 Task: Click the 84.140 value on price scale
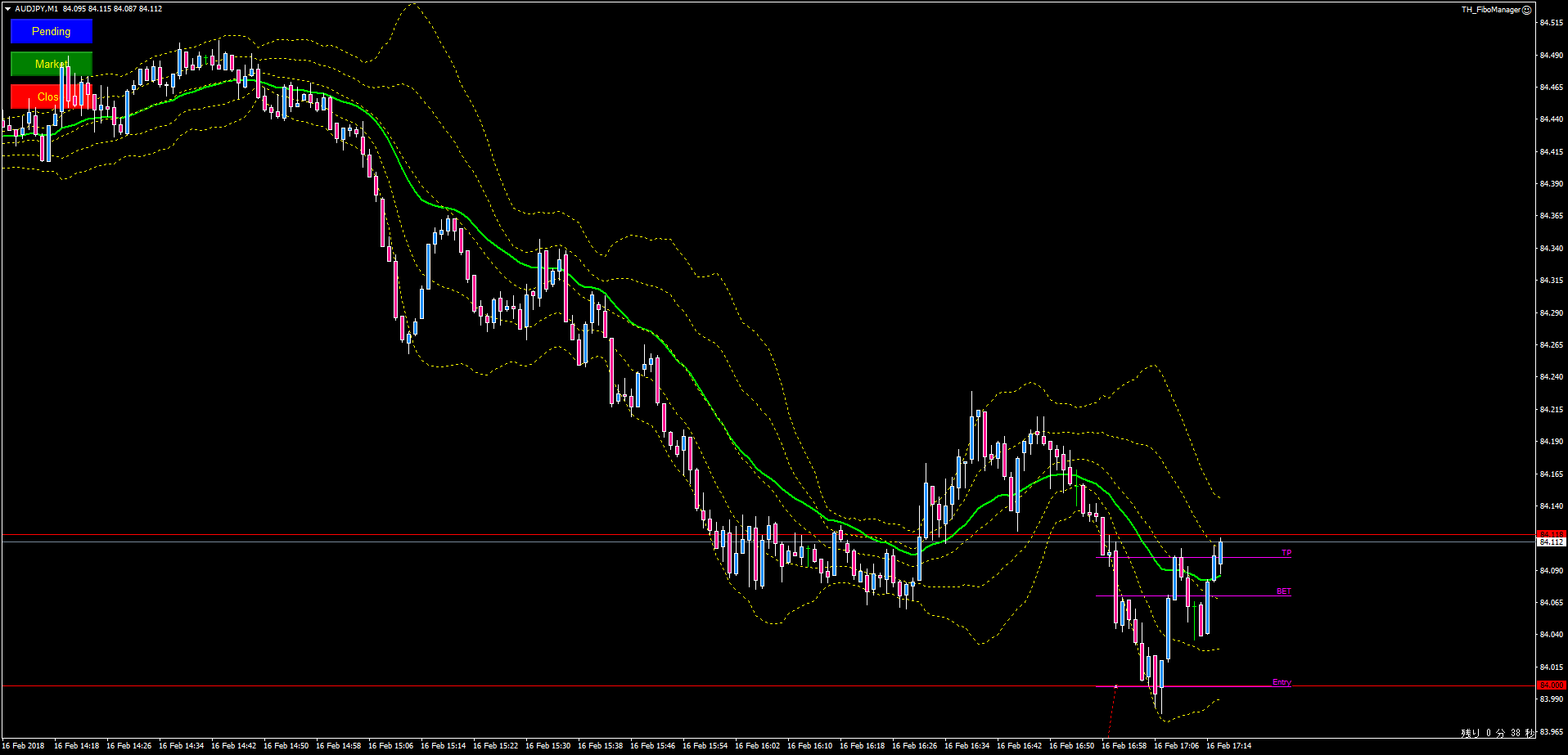[x=1552, y=506]
